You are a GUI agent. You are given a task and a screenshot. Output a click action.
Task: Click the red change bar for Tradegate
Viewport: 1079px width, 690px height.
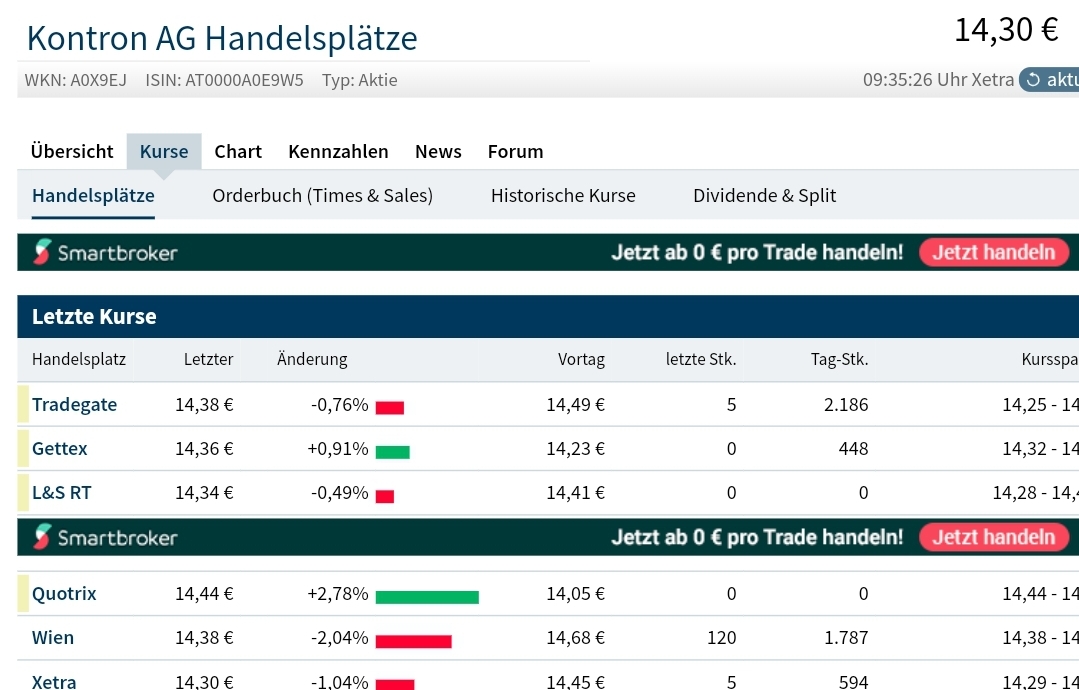click(391, 406)
